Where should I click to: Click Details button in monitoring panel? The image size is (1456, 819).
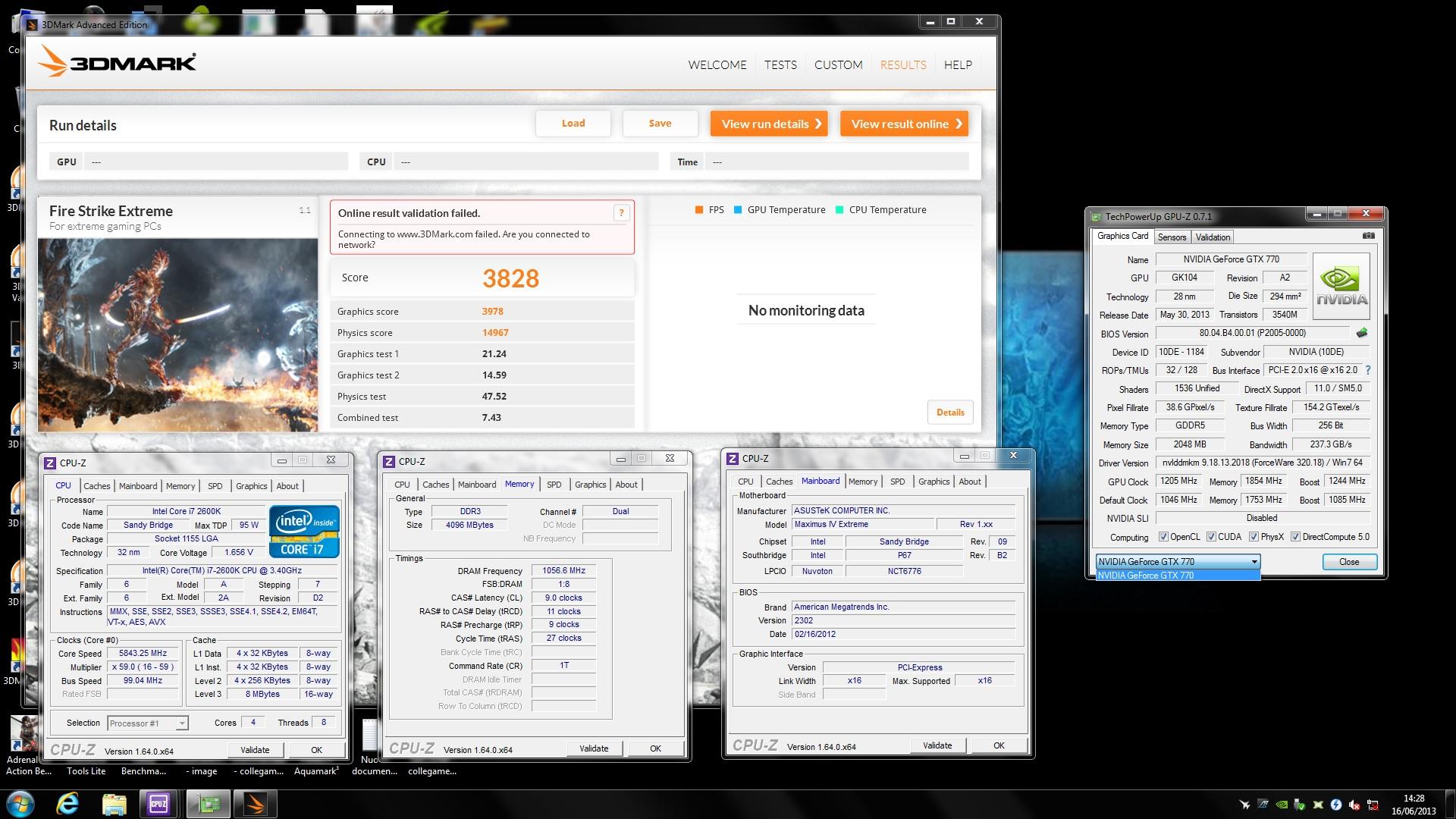click(x=950, y=413)
